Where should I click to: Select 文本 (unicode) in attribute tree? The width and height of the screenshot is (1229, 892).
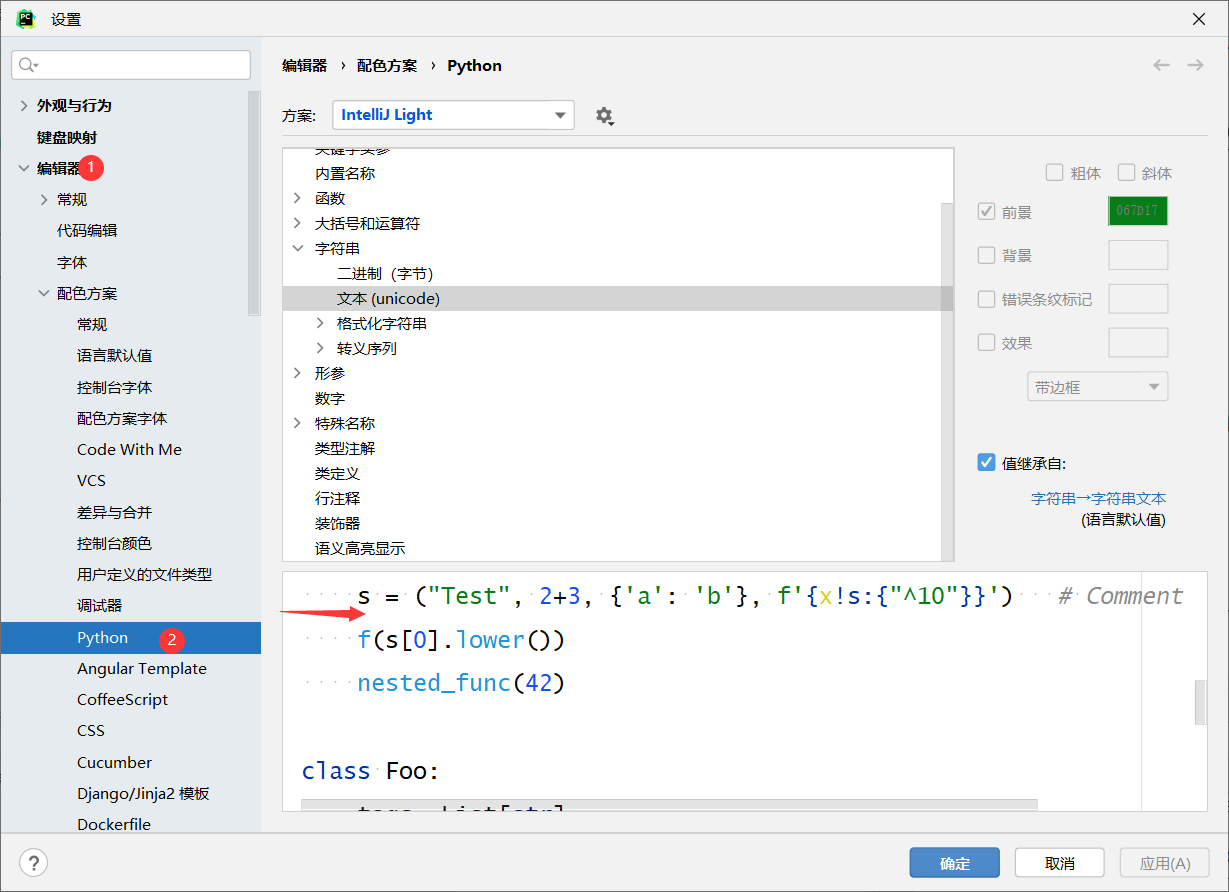618,298
